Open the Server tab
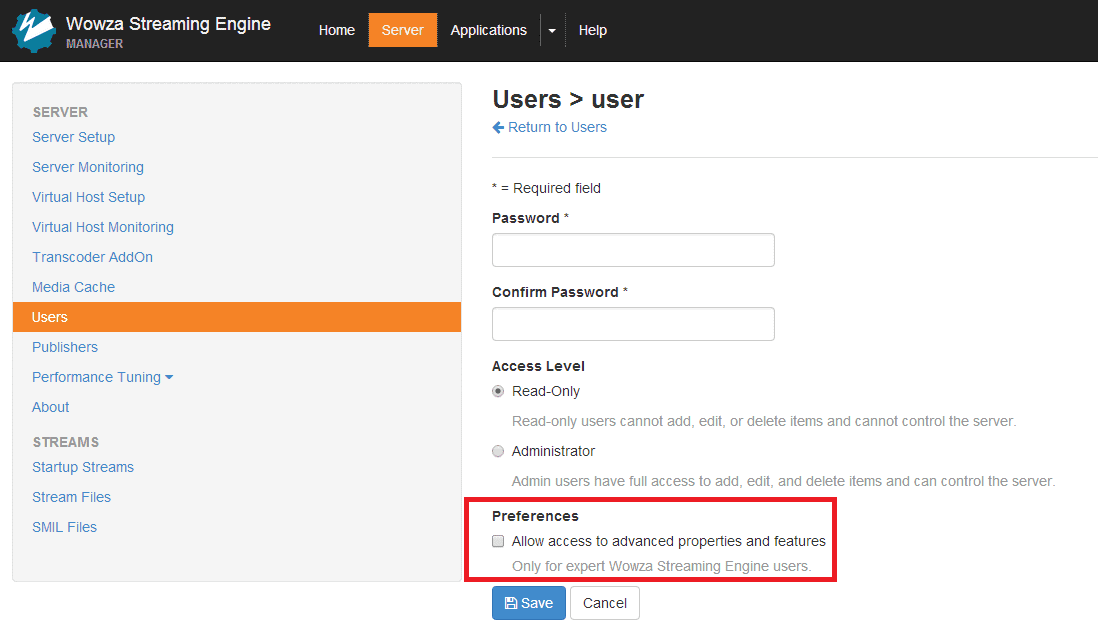This screenshot has height=636, width=1098. 403,31
